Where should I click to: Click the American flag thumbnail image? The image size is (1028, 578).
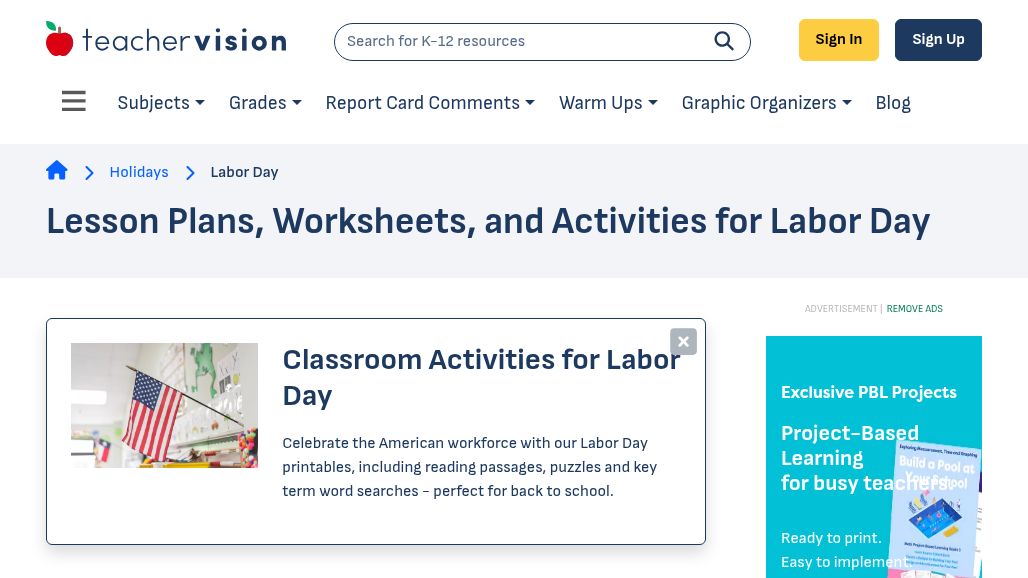[x=164, y=405]
